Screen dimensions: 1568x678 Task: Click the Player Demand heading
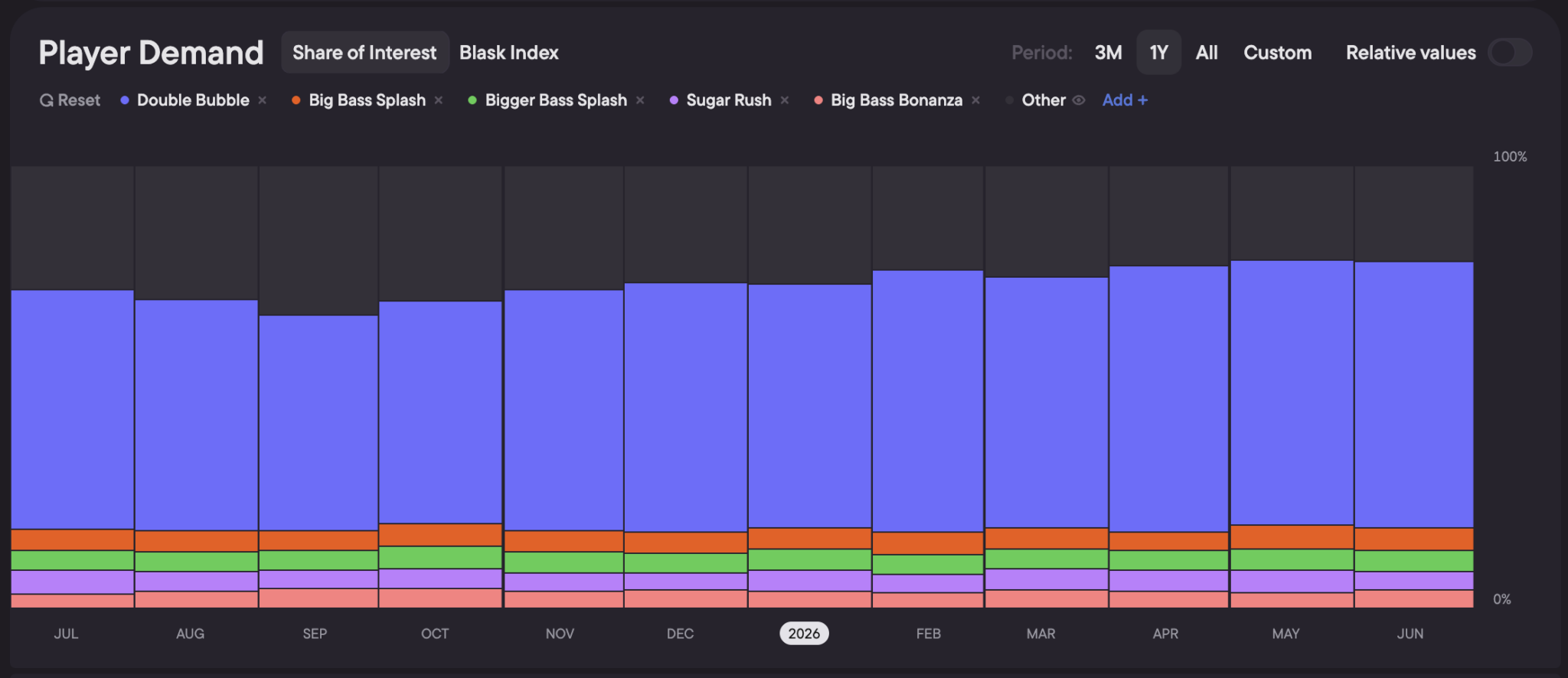151,53
